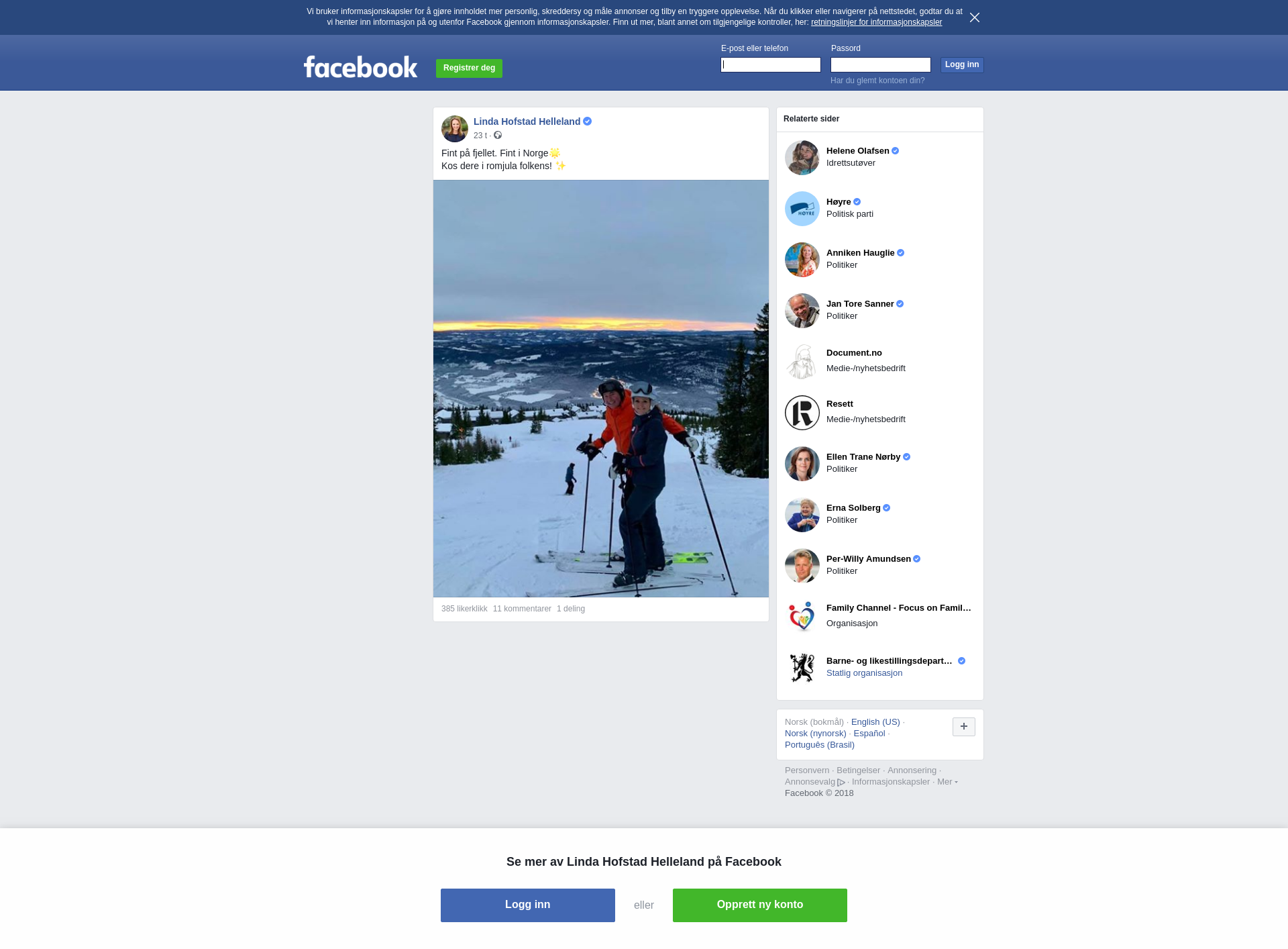
Task: Focus the Passord field
Action: tap(881, 65)
